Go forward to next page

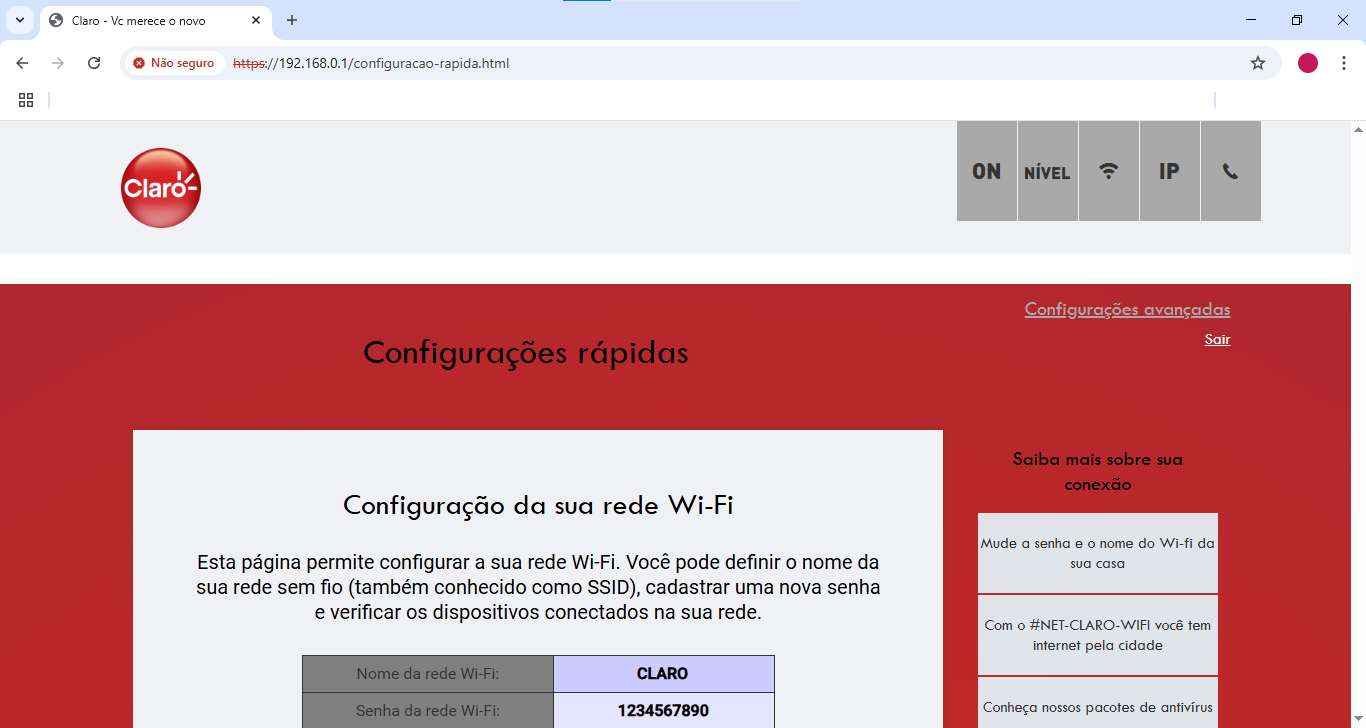click(x=58, y=63)
